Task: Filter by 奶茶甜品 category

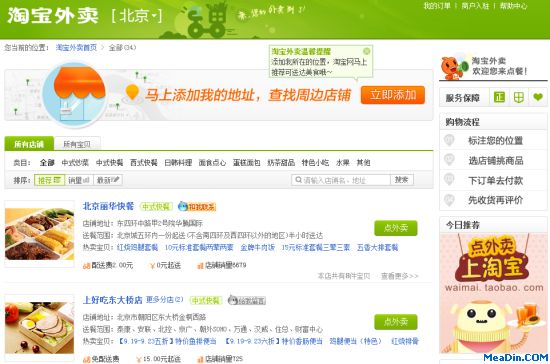Action: (x=281, y=162)
